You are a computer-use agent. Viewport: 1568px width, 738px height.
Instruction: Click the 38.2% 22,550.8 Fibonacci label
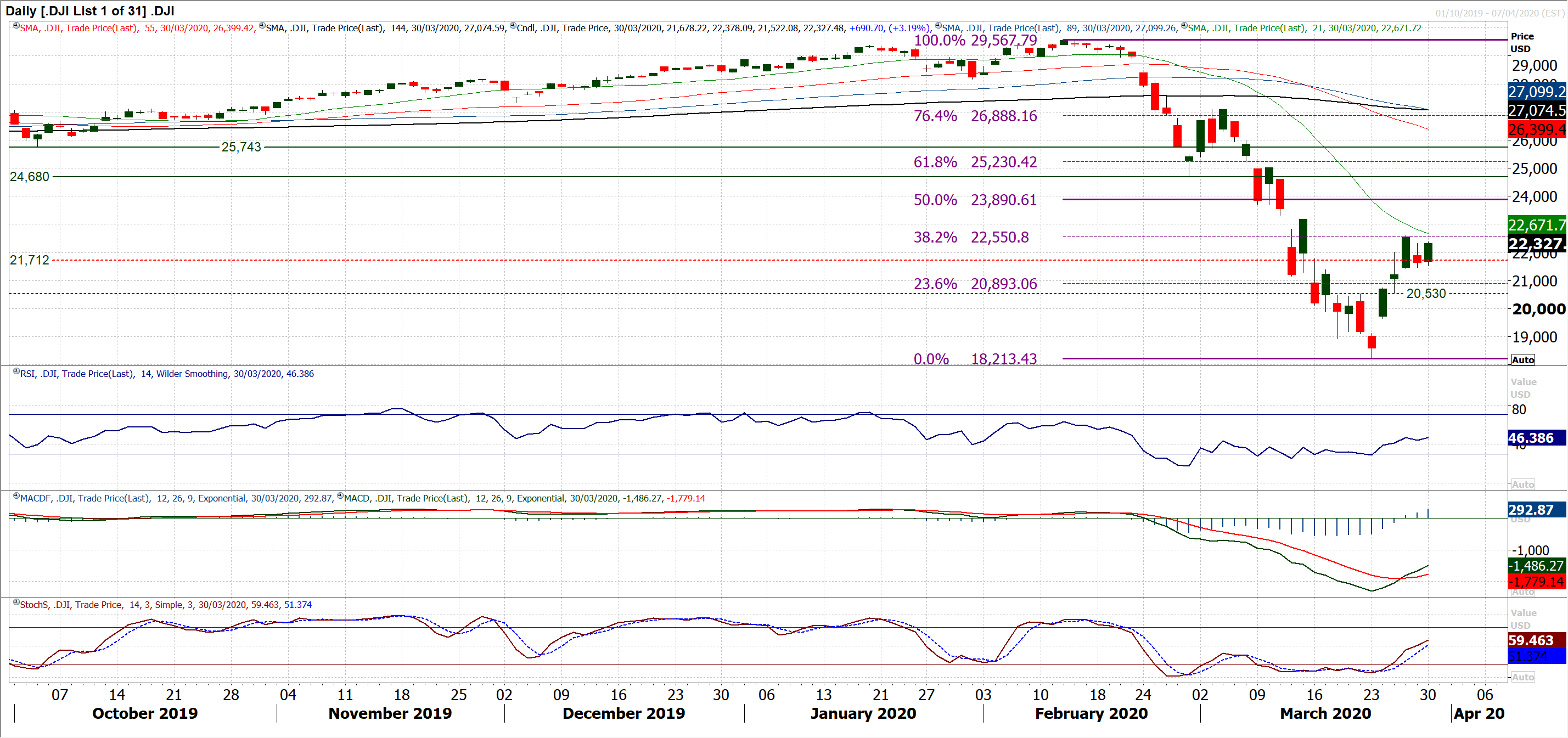971,237
